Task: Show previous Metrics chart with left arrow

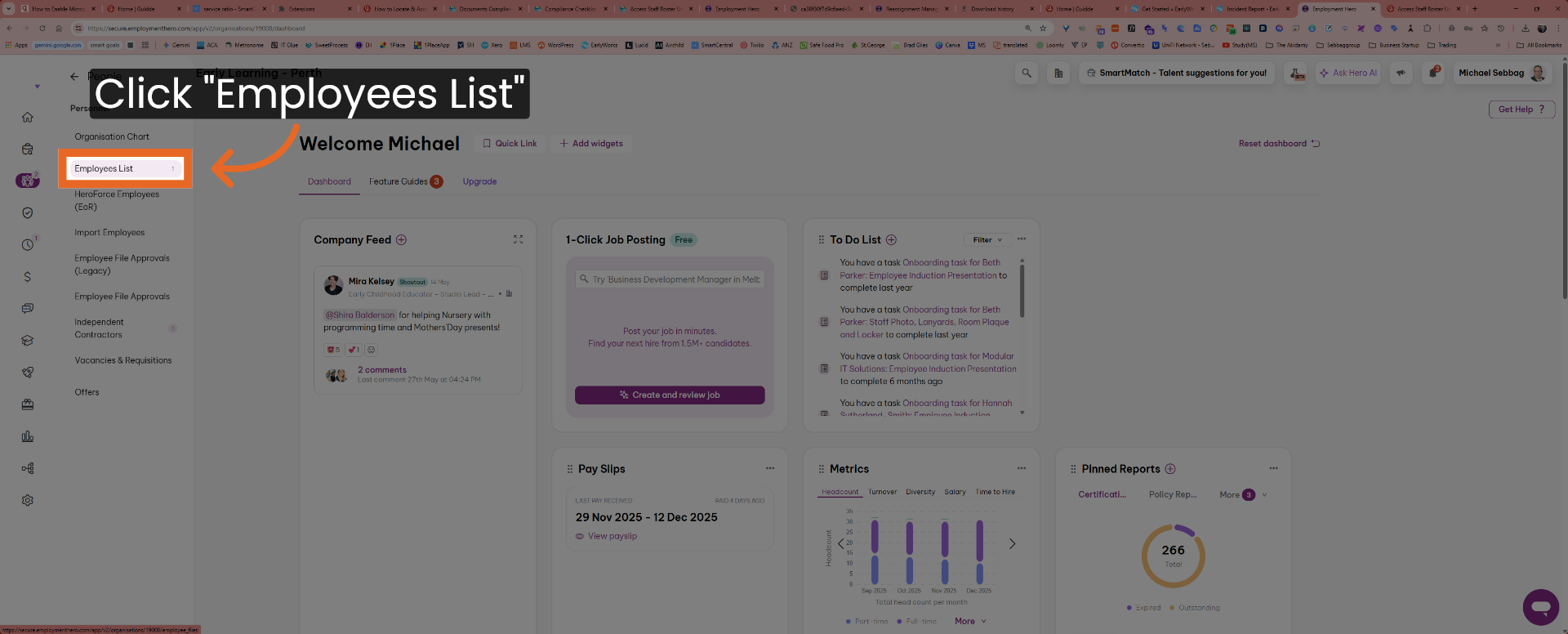Action: point(840,543)
